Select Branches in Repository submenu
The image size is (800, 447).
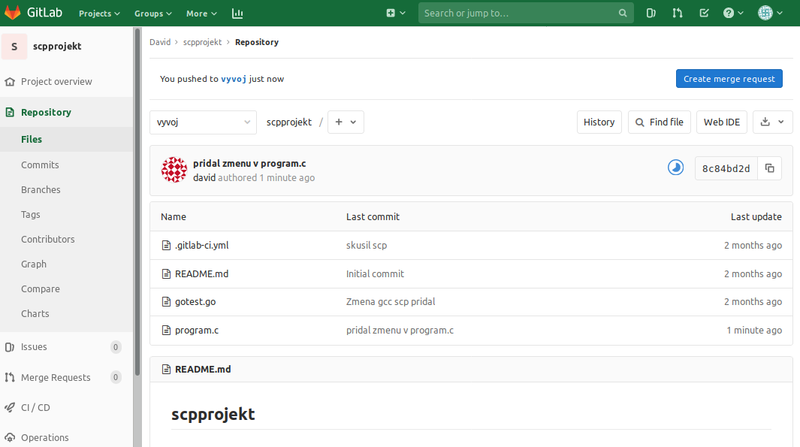[40, 190]
